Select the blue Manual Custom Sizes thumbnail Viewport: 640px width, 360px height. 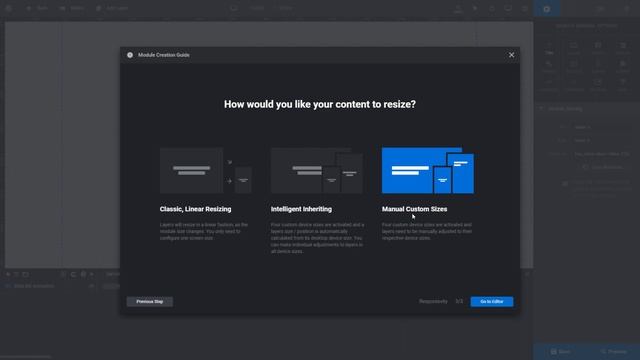point(428,171)
